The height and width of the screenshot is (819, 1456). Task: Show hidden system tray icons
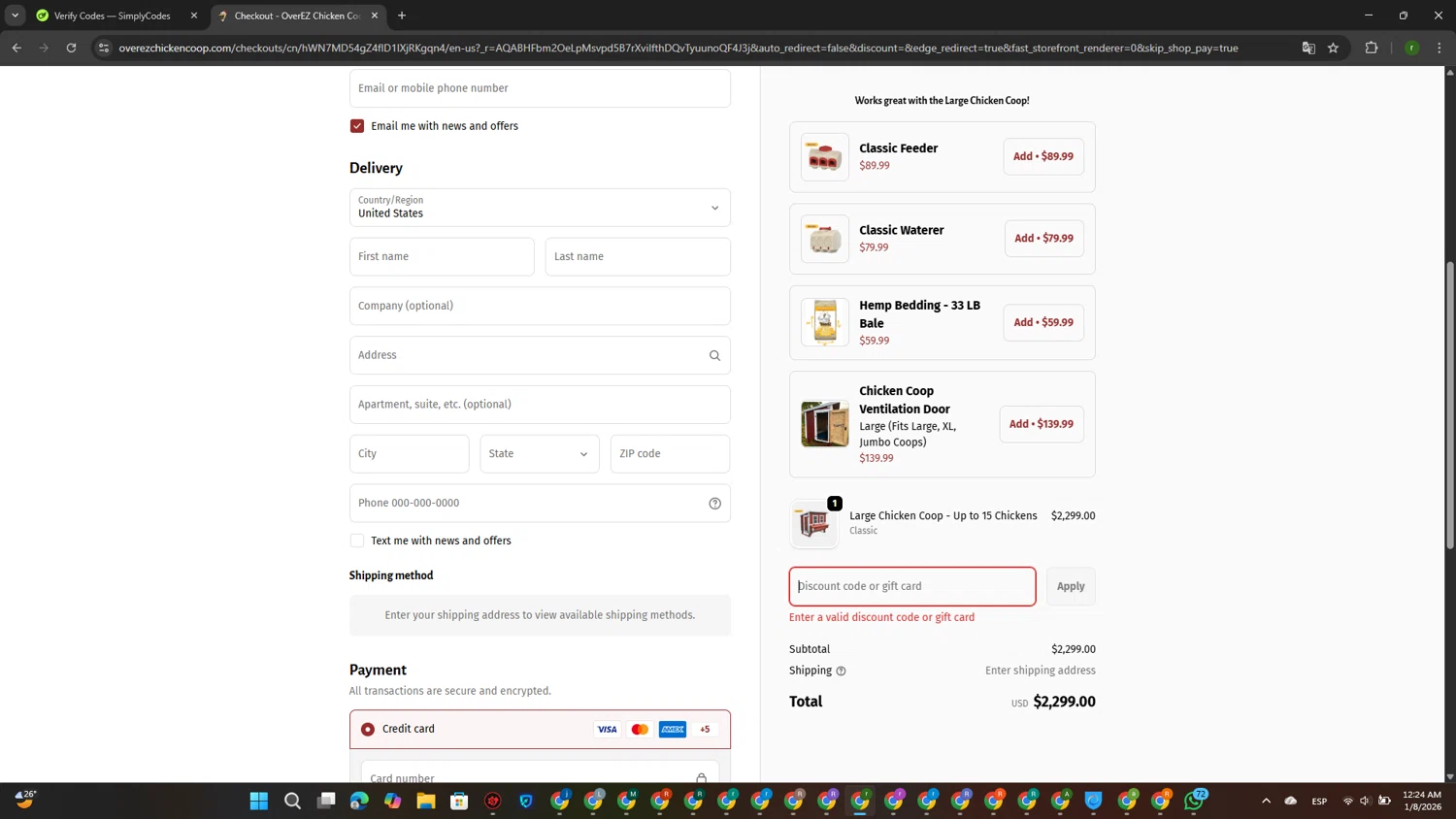(x=1266, y=801)
